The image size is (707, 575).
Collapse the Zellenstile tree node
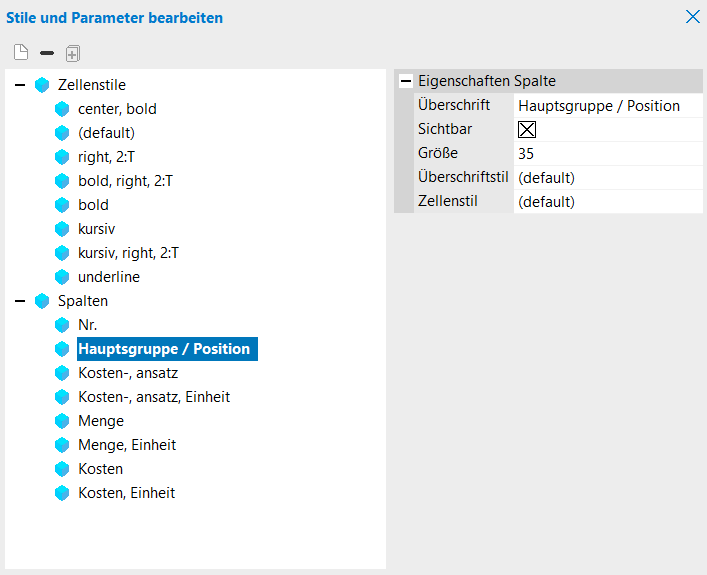coord(20,85)
